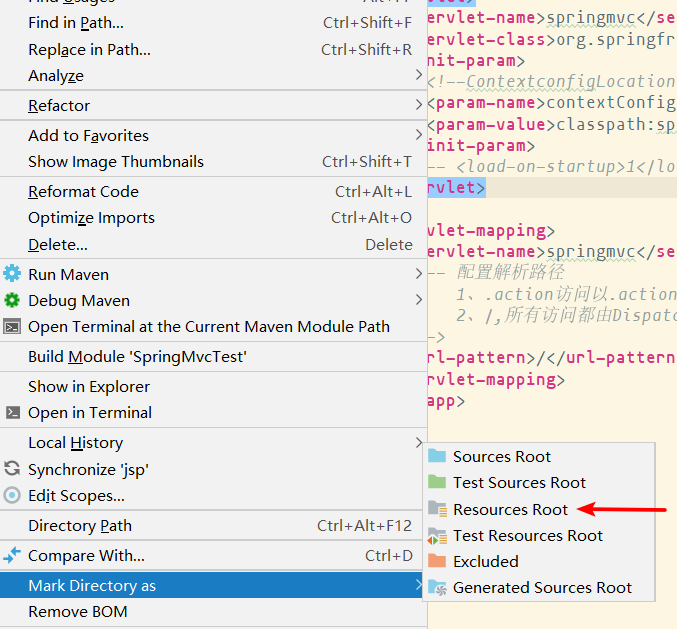677x629 pixels.
Task: Click the Synchronize 'jsp' refresh icon
Action: (x=12, y=469)
